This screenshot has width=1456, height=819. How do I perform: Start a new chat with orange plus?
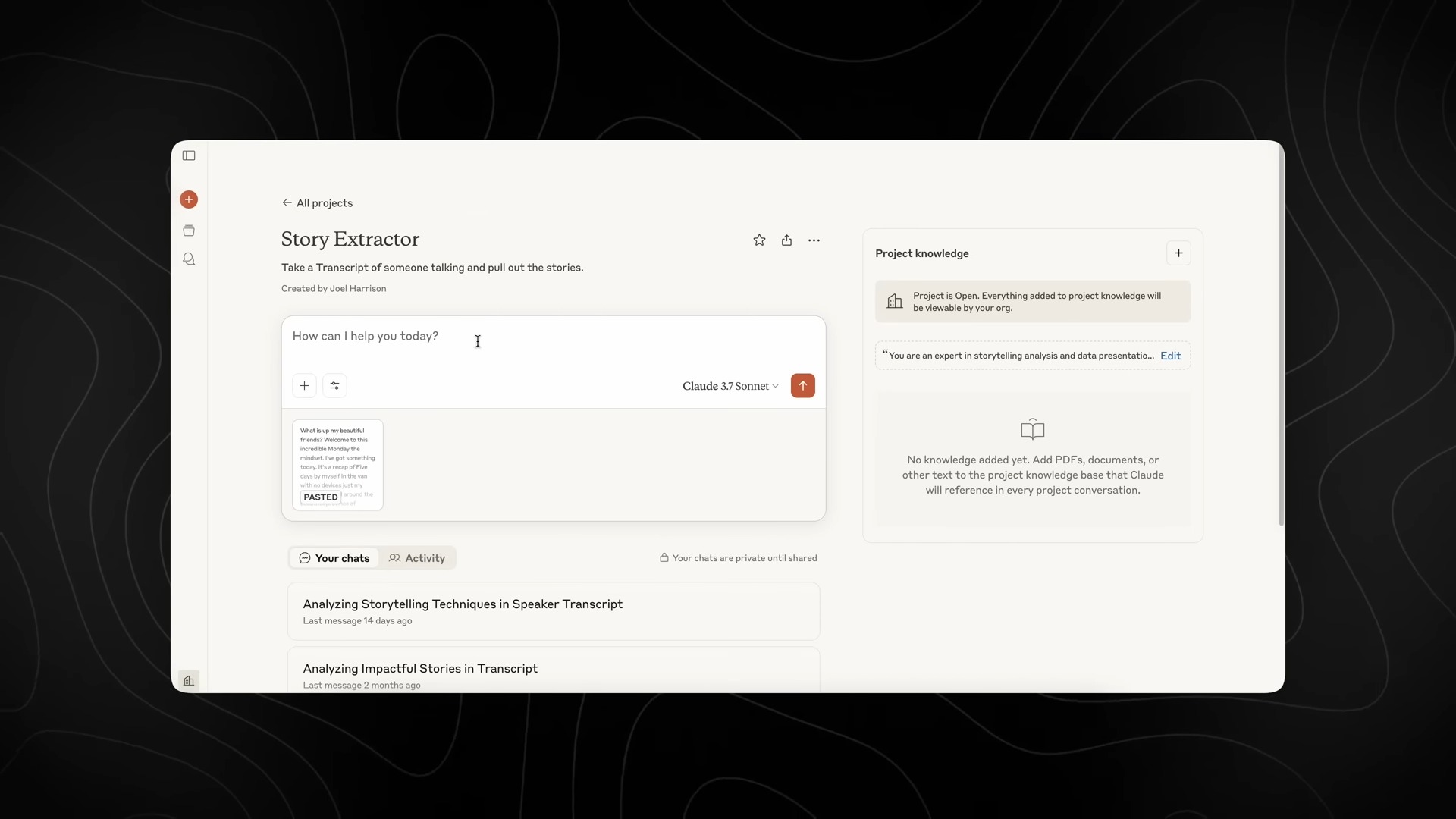(189, 199)
